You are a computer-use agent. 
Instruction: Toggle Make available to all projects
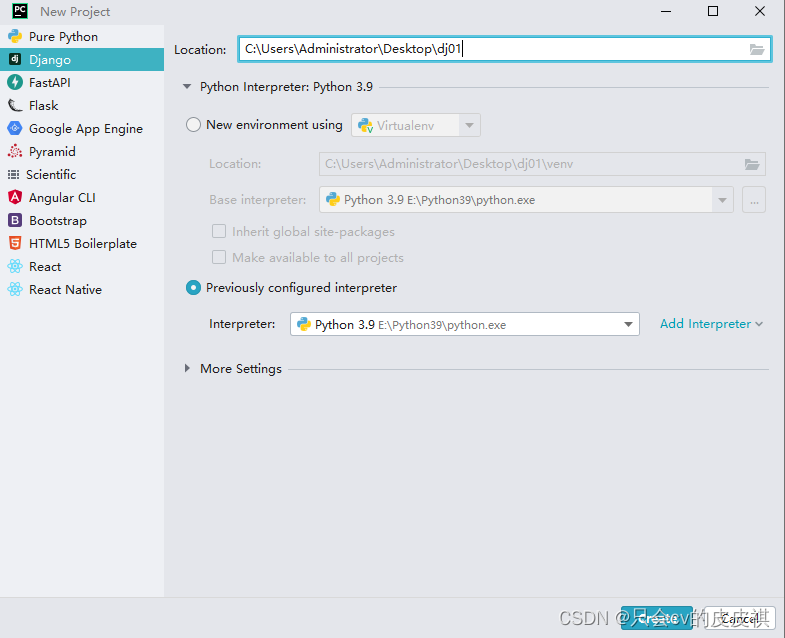pos(219,257)
